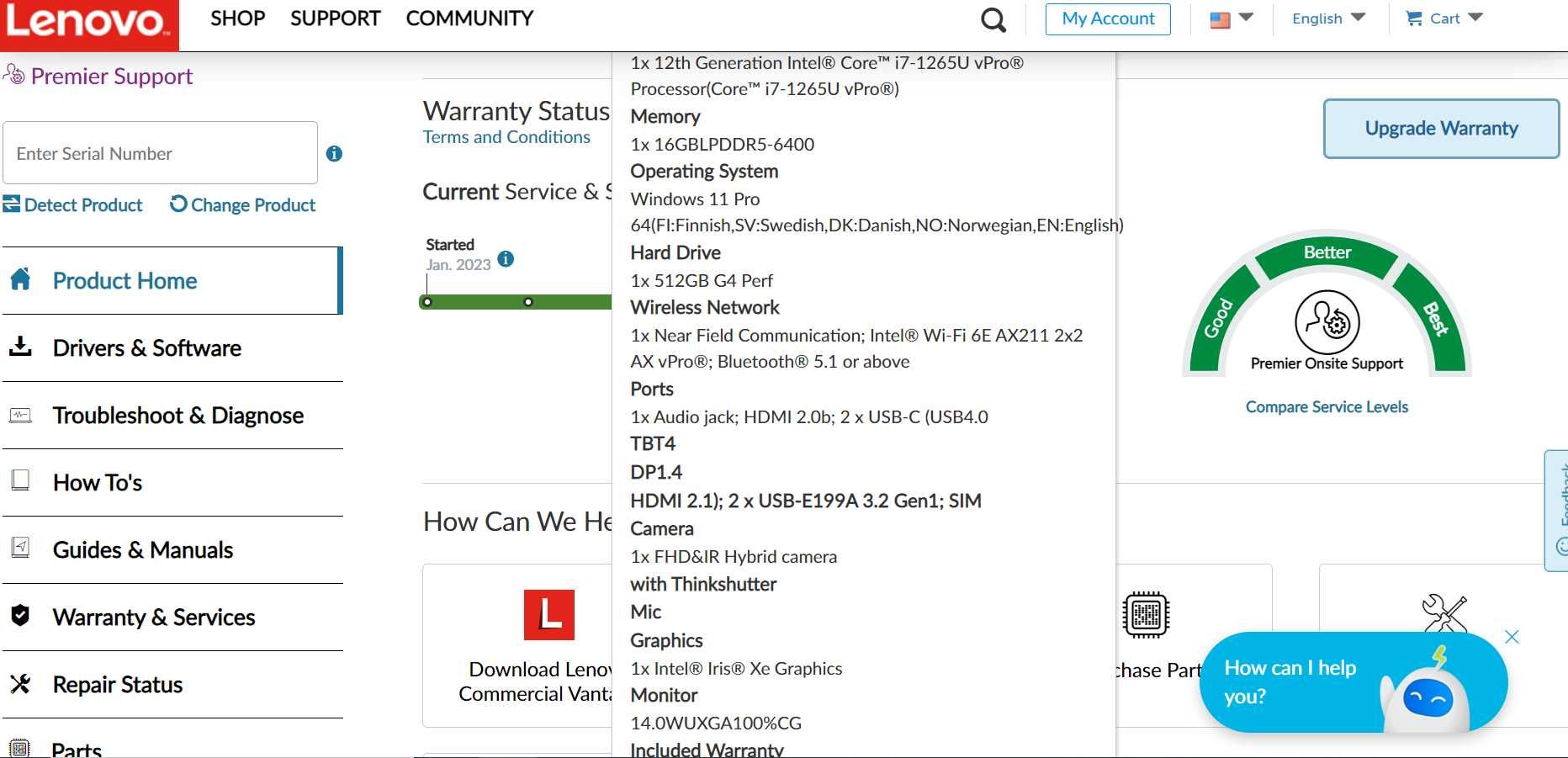The height and width of the screenshot is (758, 1568).
Task: Open Compare Service Levels link
Action: pos(1327,407)
